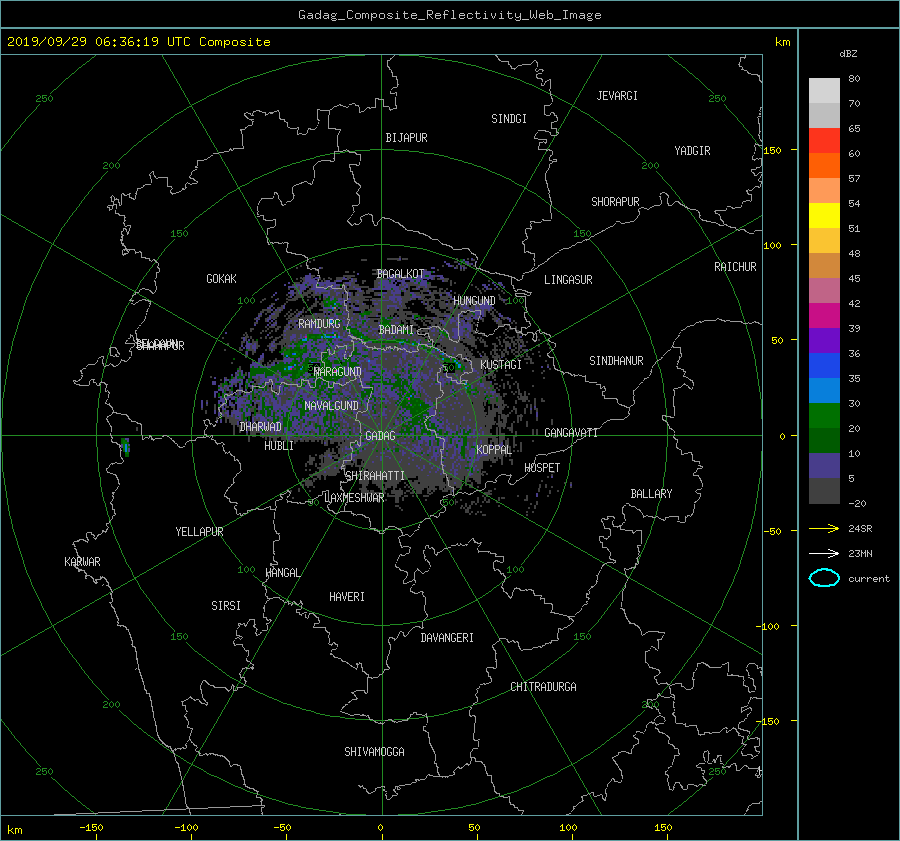Click the KUSTAGI city label
The height and width of the screenshot is (841, 900).
click(501, 365)
